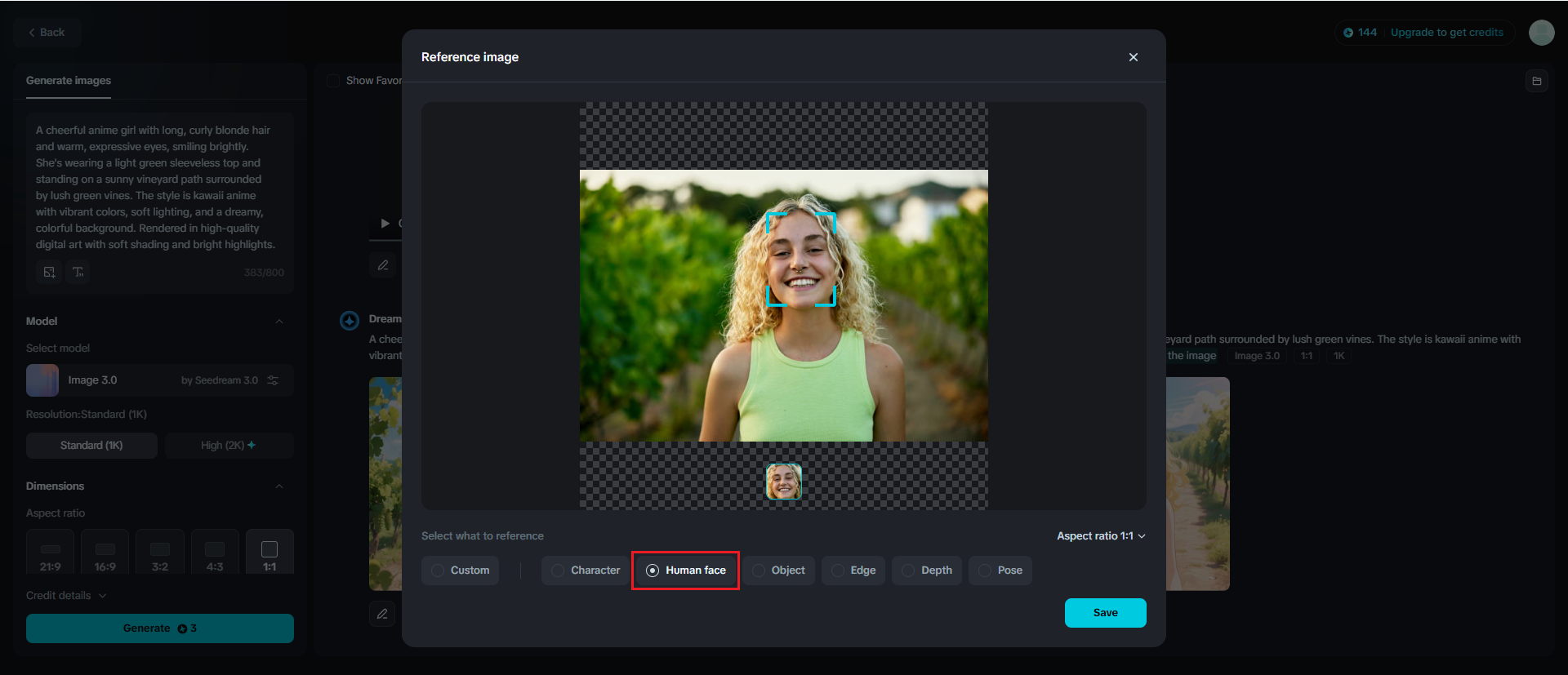Click the Dream generation avatar icon
This screenshot has height=675, width=1568.
(x=350, y=321)
